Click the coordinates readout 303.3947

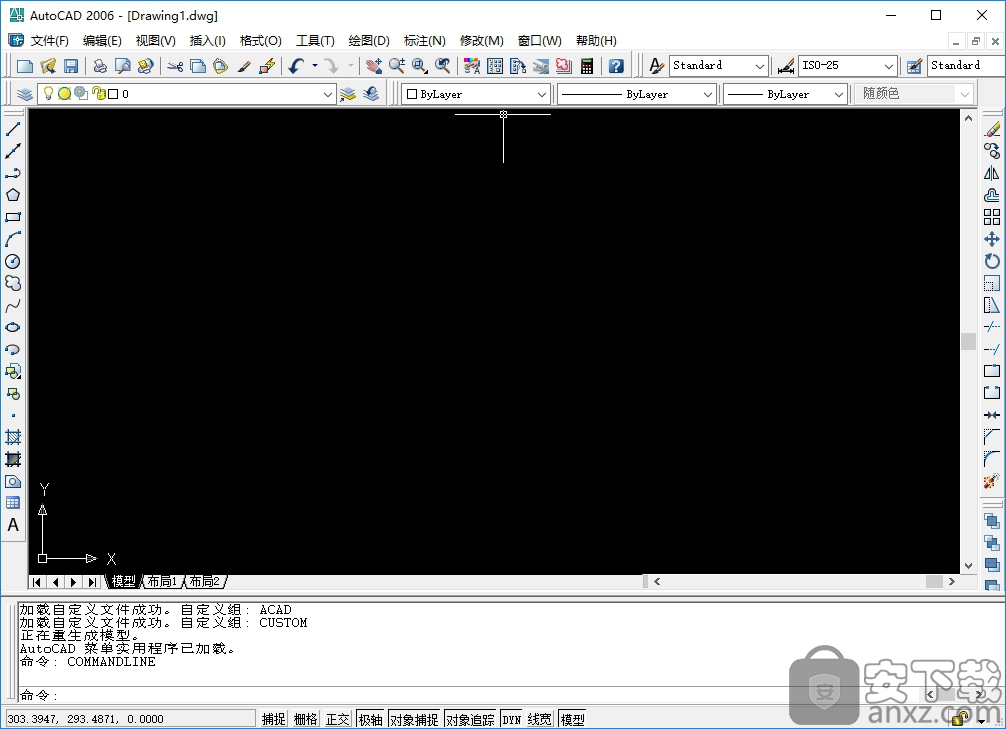(x=131, y=719)
